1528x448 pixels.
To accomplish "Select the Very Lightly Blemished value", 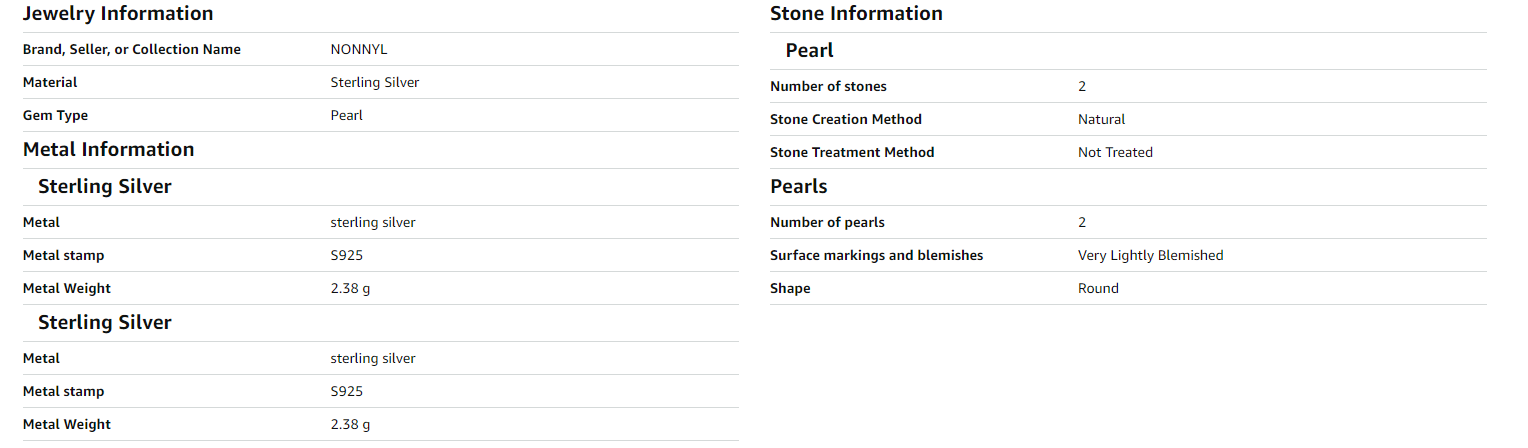I will click(1150, 256).
